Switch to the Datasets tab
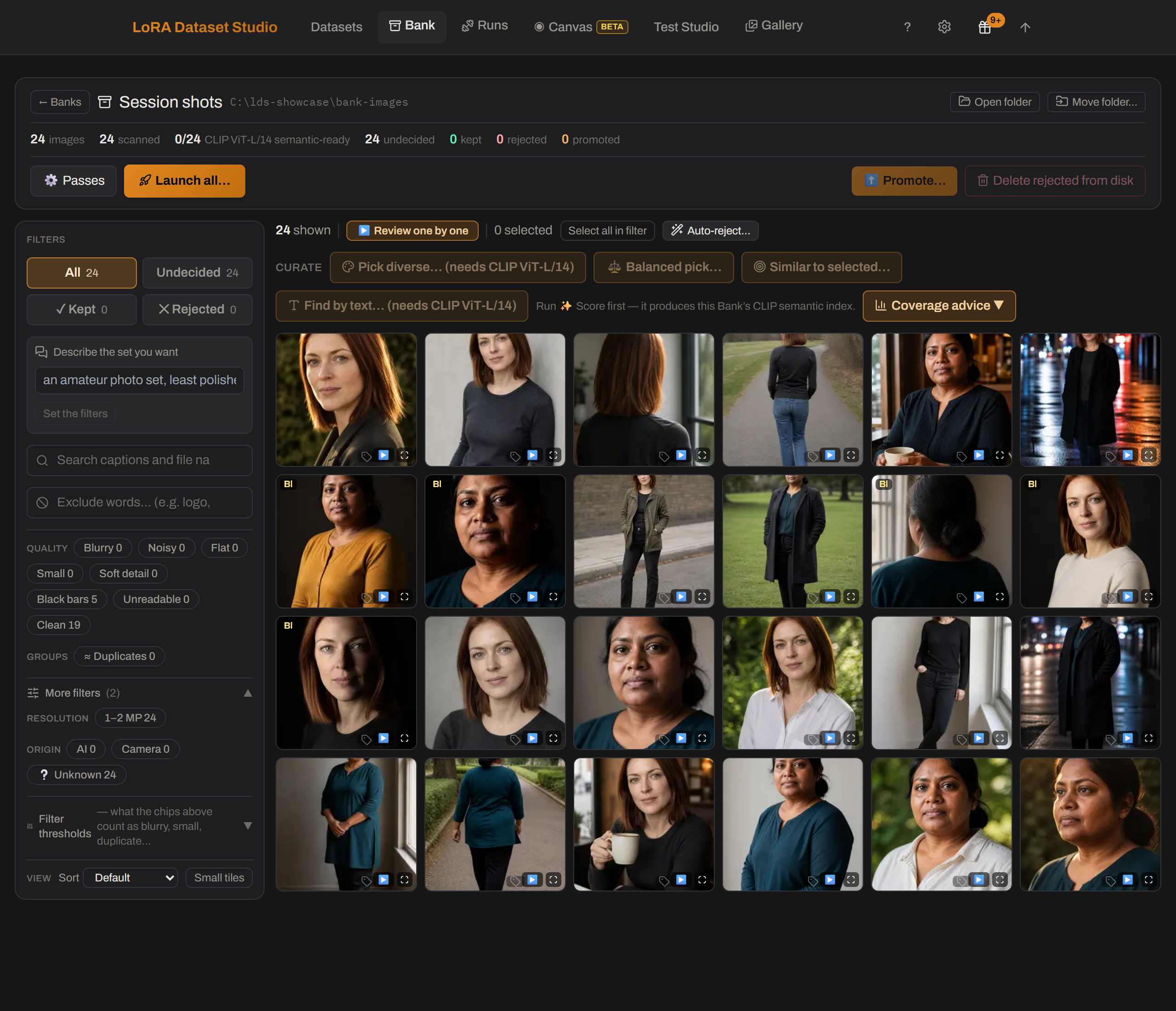 pos(337,27)
